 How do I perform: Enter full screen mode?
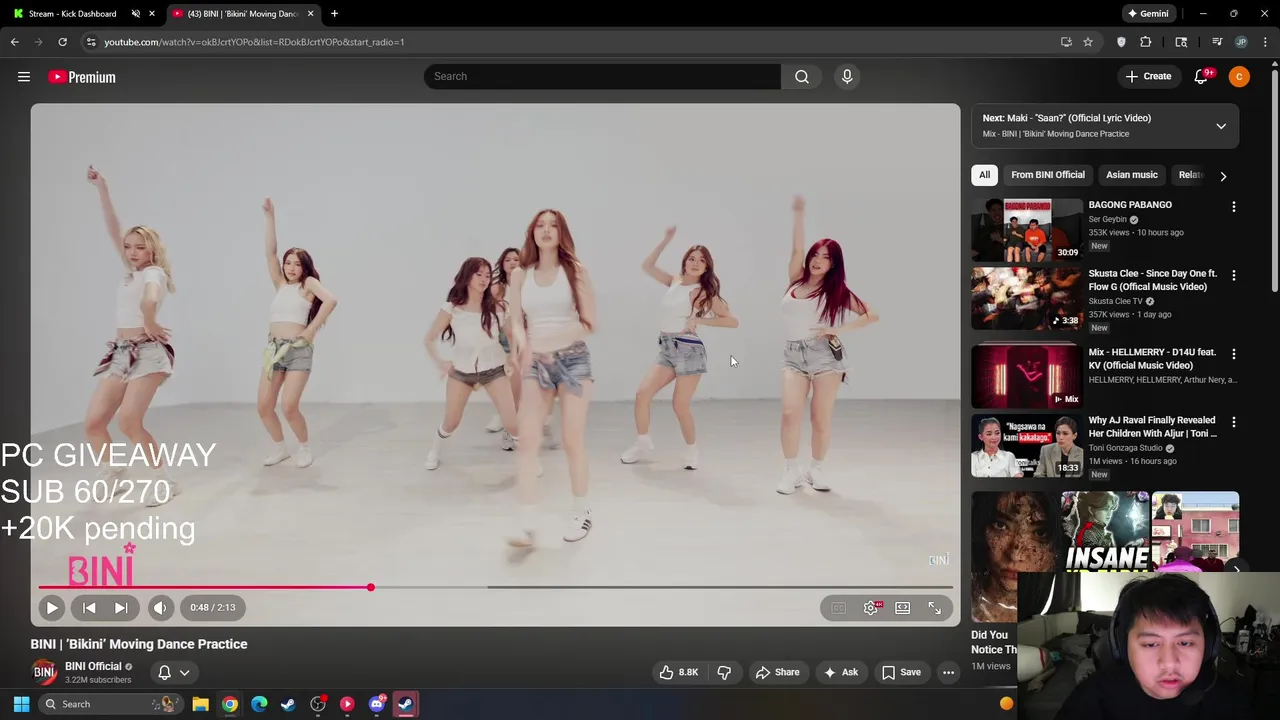pyautogui.click(x=934, y=608)
